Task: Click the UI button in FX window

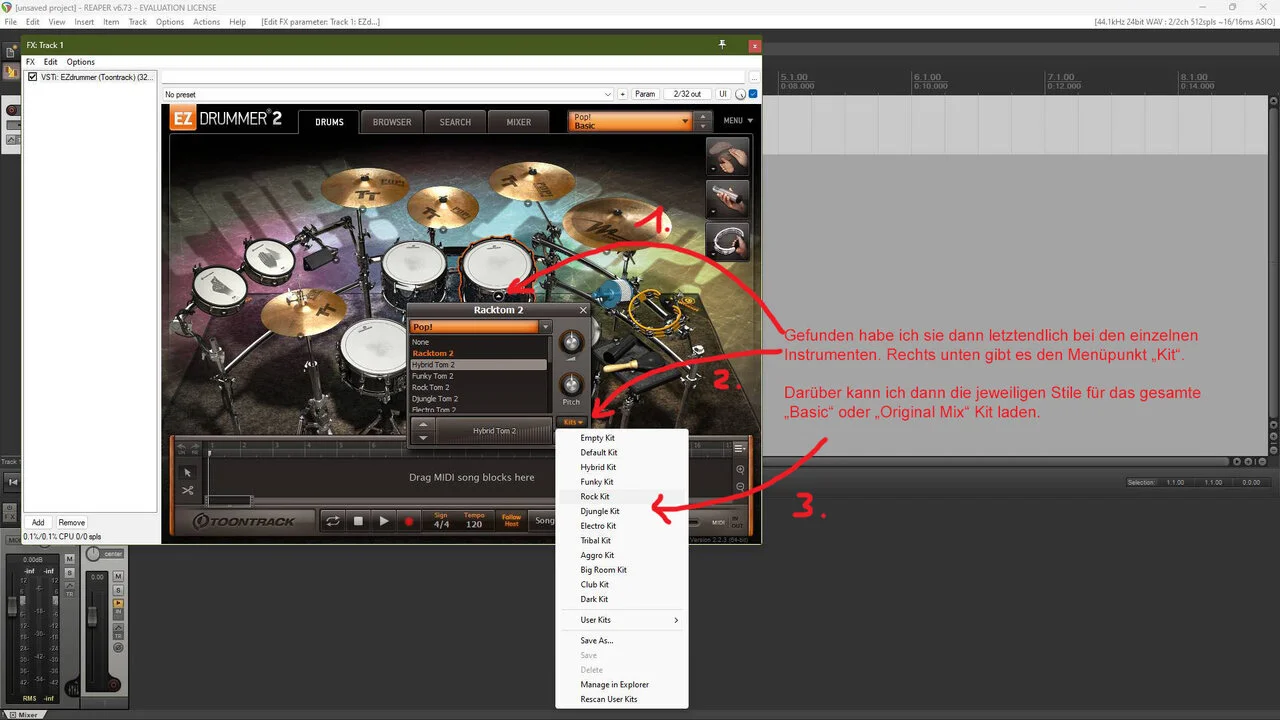Action: pos(722,94)
